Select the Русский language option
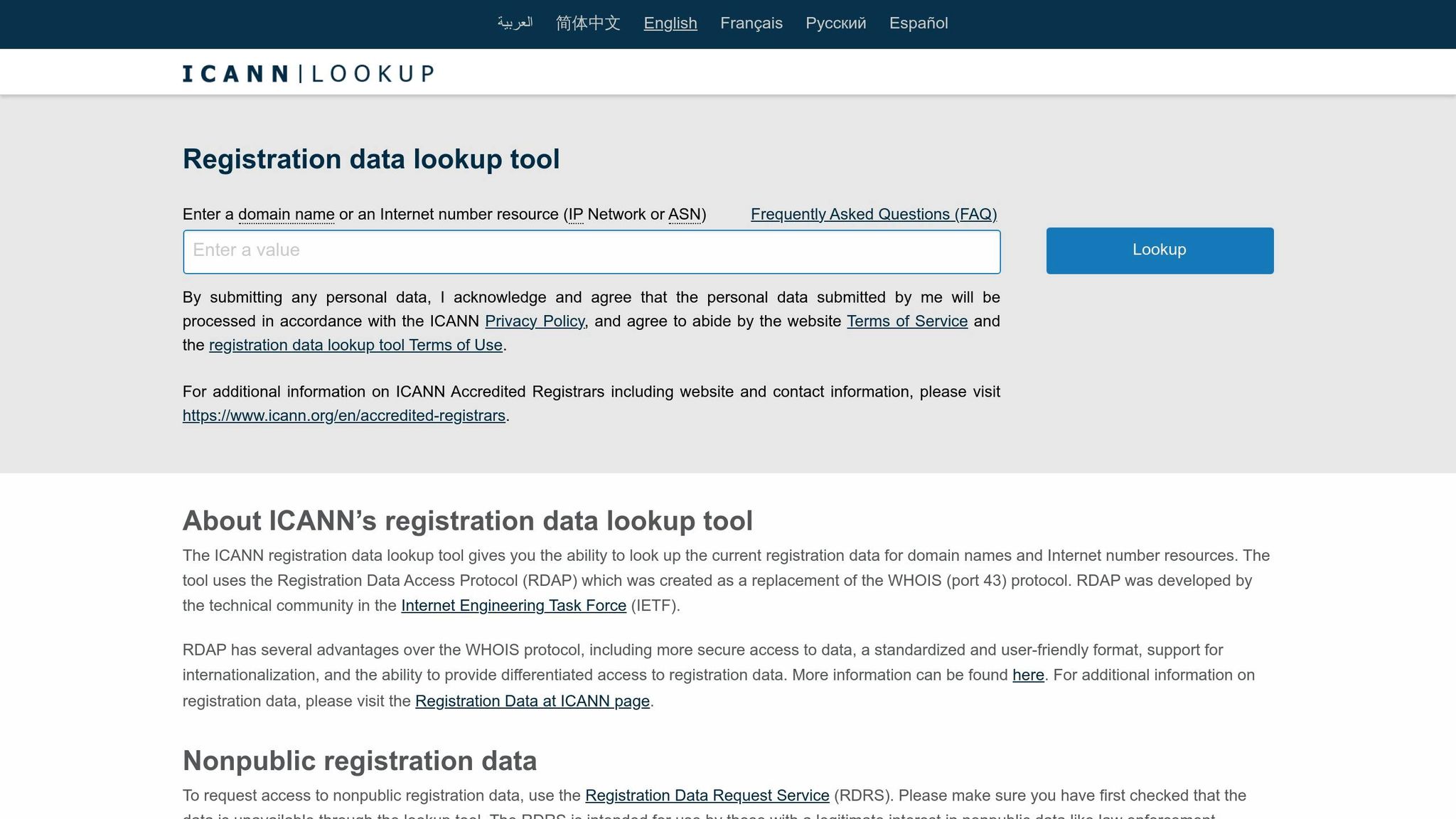This screenshot has width=1456, height=819. point(835,23)
